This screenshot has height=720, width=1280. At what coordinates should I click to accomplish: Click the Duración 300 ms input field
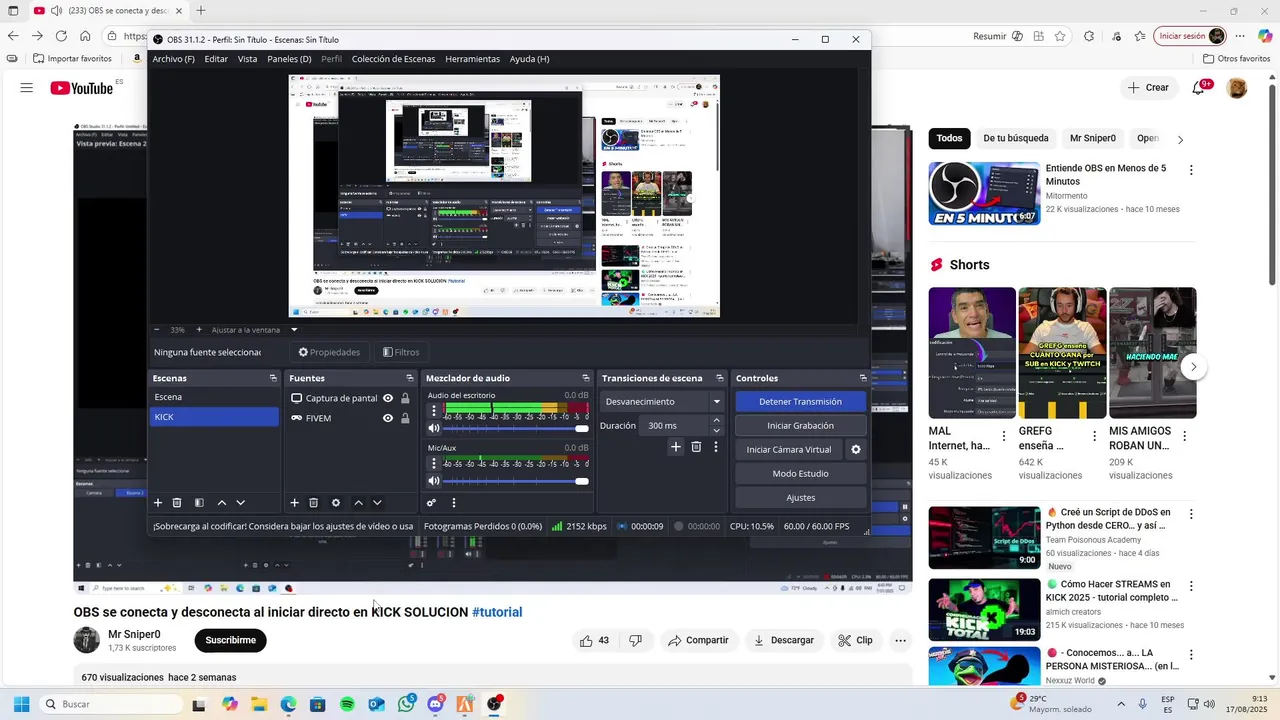(x=675, y=425)
